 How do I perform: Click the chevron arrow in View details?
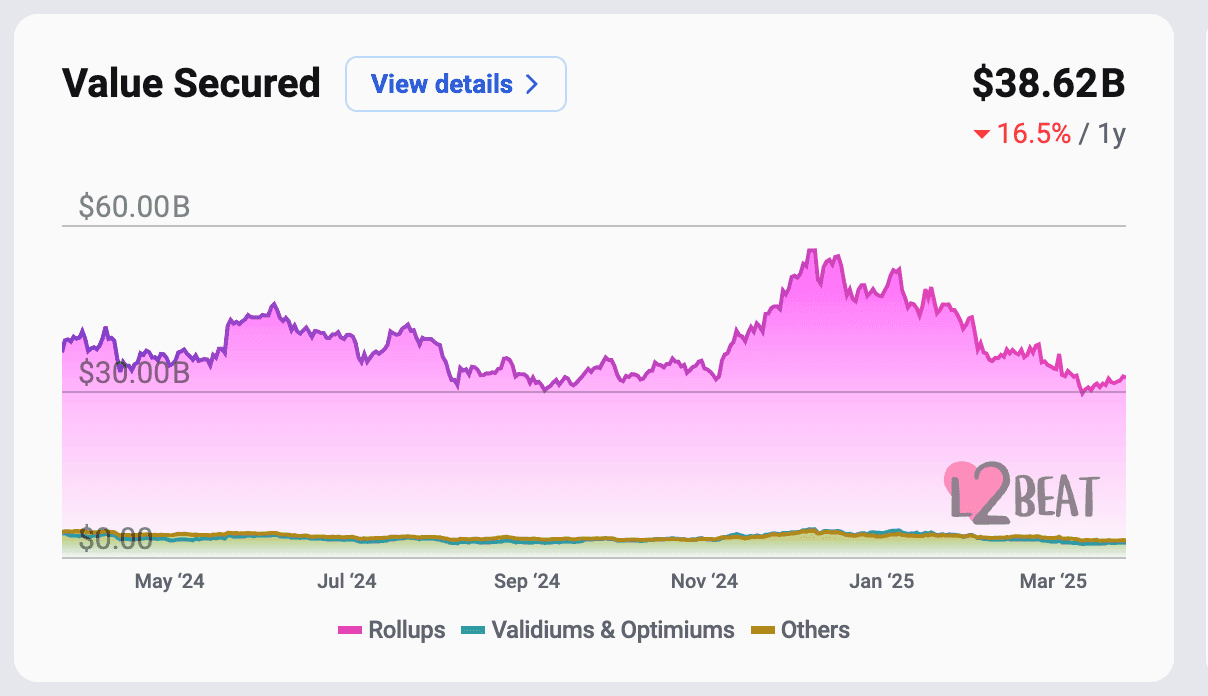pyautogui.click(x=532, y=84)
